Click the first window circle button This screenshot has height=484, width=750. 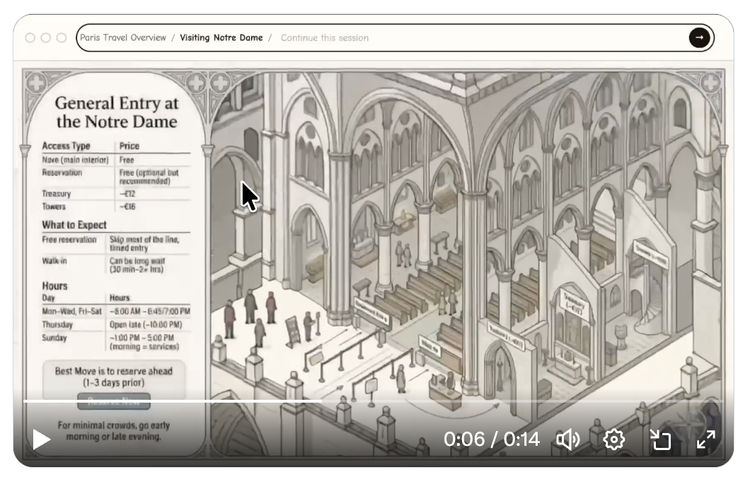30,38
